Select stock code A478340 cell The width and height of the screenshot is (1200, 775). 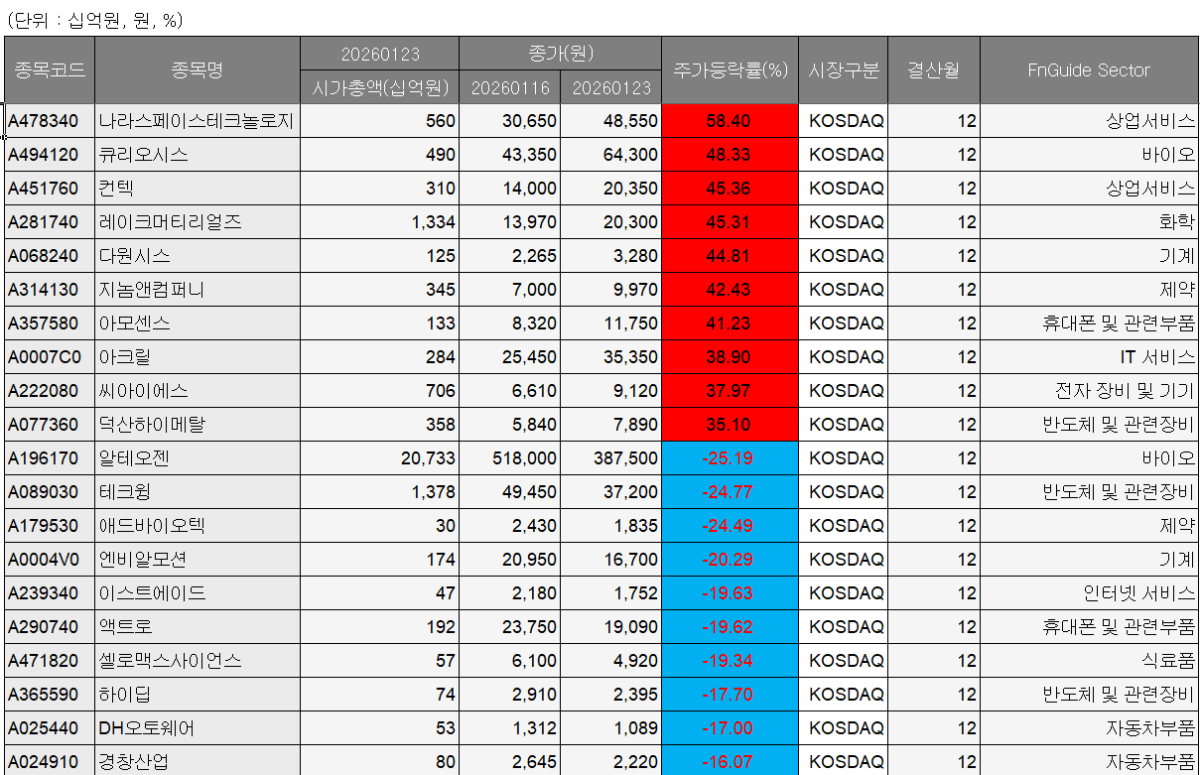coord(50,121)
